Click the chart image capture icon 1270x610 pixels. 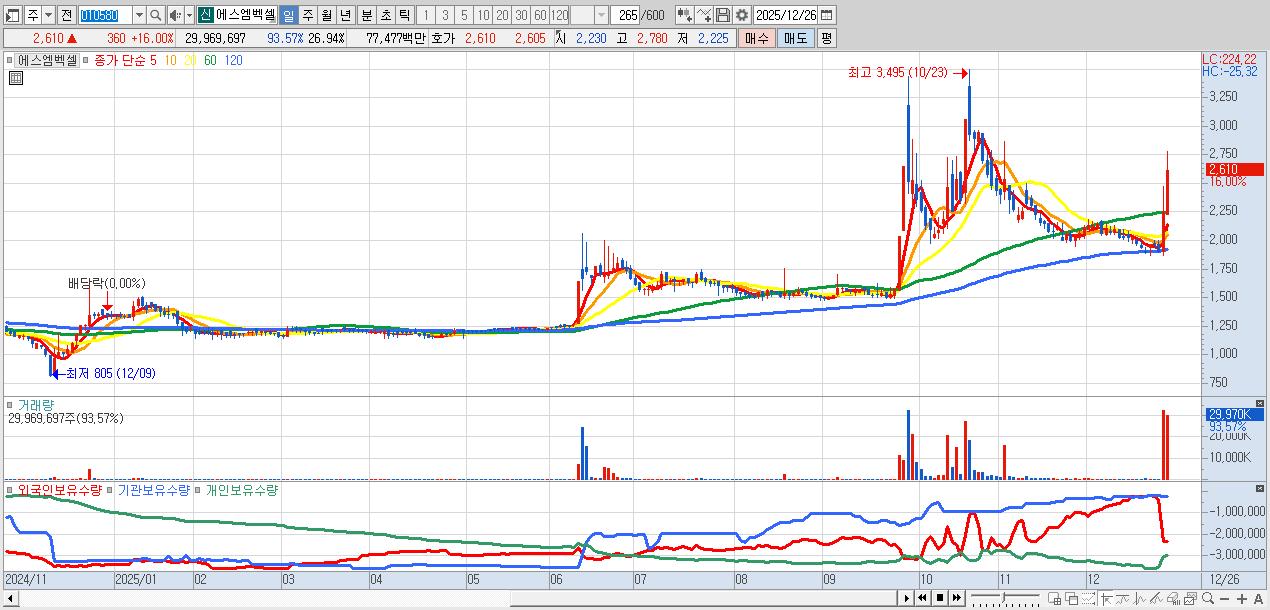tap(1191, 598)
